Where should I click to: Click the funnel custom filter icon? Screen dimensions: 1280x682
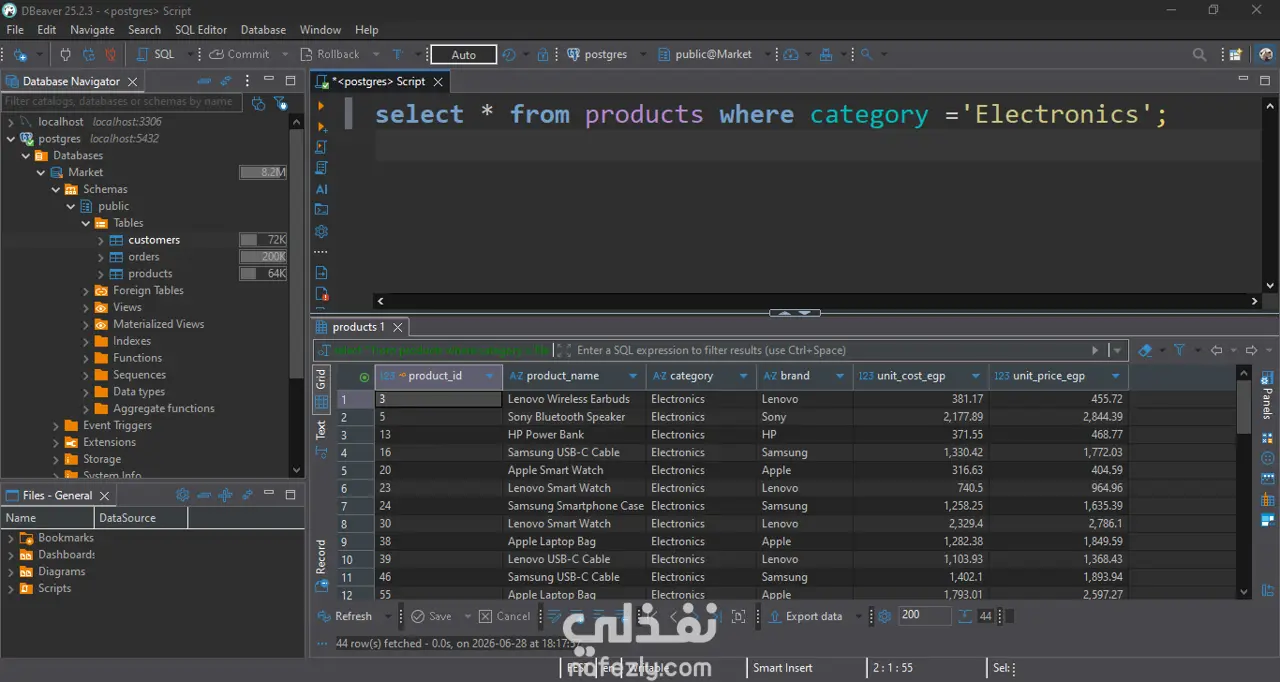pyautogui.click(x=1180, y=350)
